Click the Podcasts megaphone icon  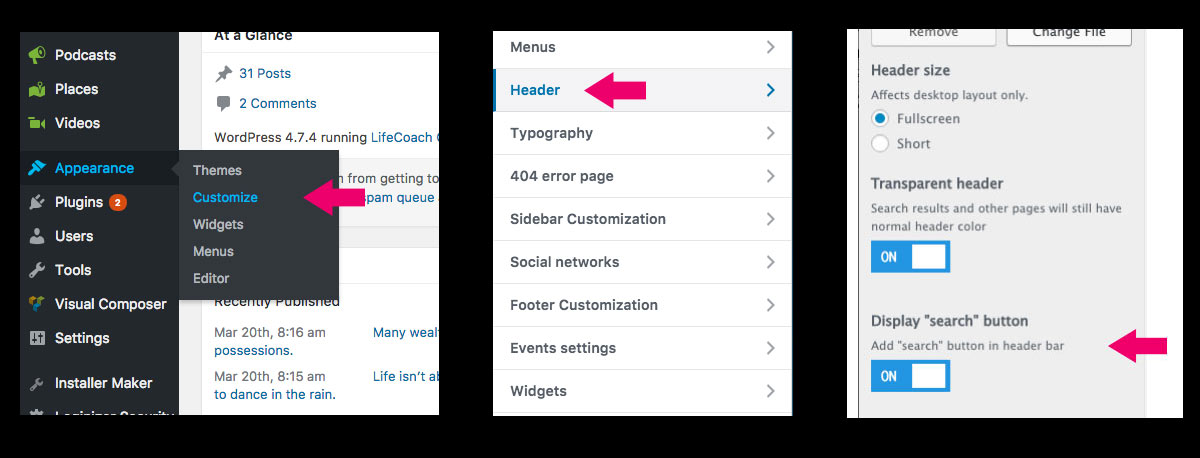pyautogui.click(x=37, y=55)
